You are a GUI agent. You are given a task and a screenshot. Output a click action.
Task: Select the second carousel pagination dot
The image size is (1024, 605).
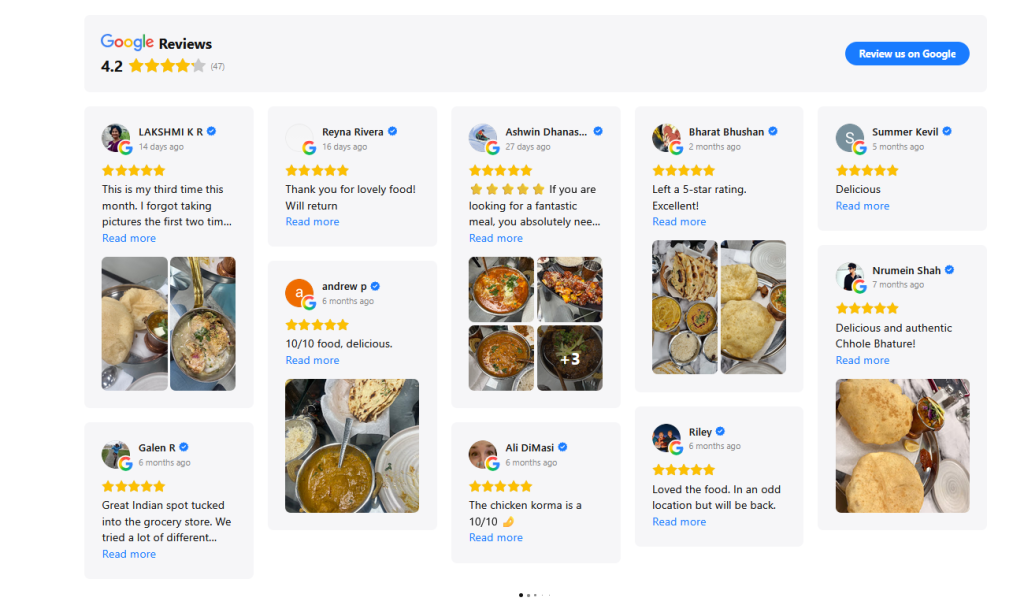tap(528, 595)
